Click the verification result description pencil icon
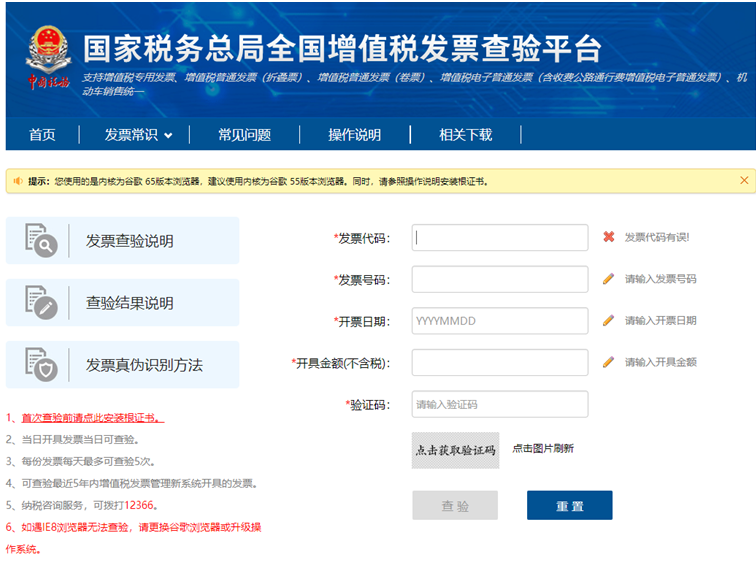 point(41,303)
